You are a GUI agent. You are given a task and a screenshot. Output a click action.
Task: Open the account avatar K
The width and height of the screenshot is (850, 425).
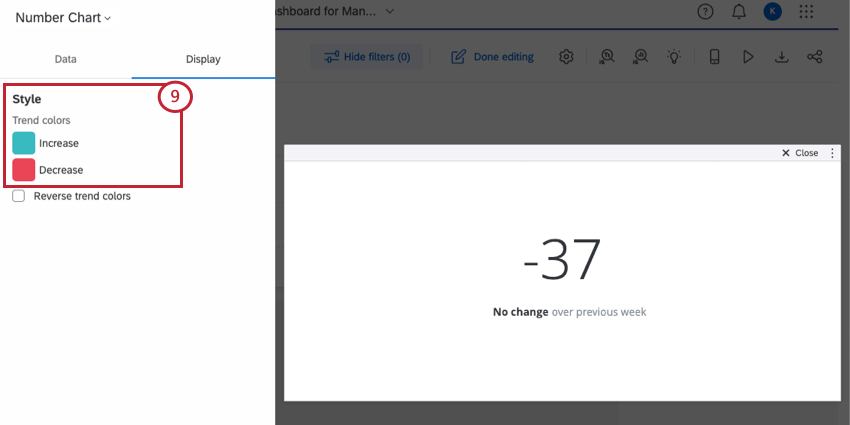772,12
